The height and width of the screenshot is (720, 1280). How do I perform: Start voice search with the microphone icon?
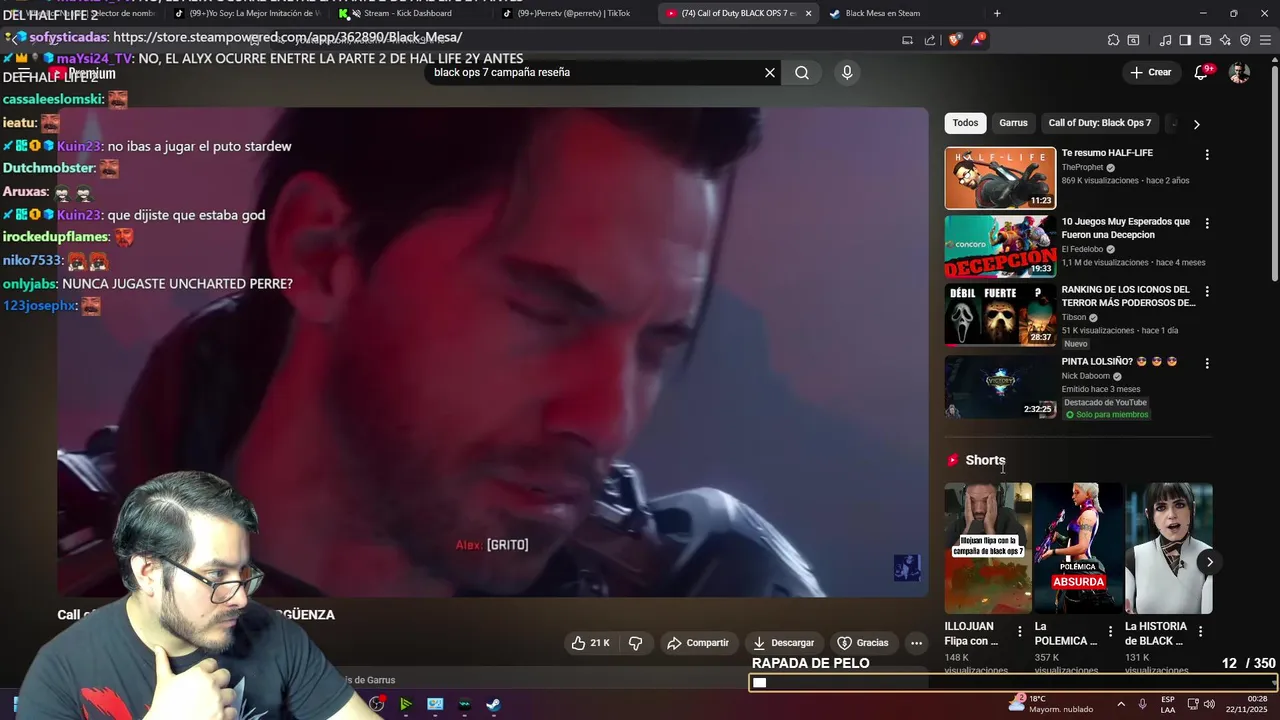pos(847,73)
